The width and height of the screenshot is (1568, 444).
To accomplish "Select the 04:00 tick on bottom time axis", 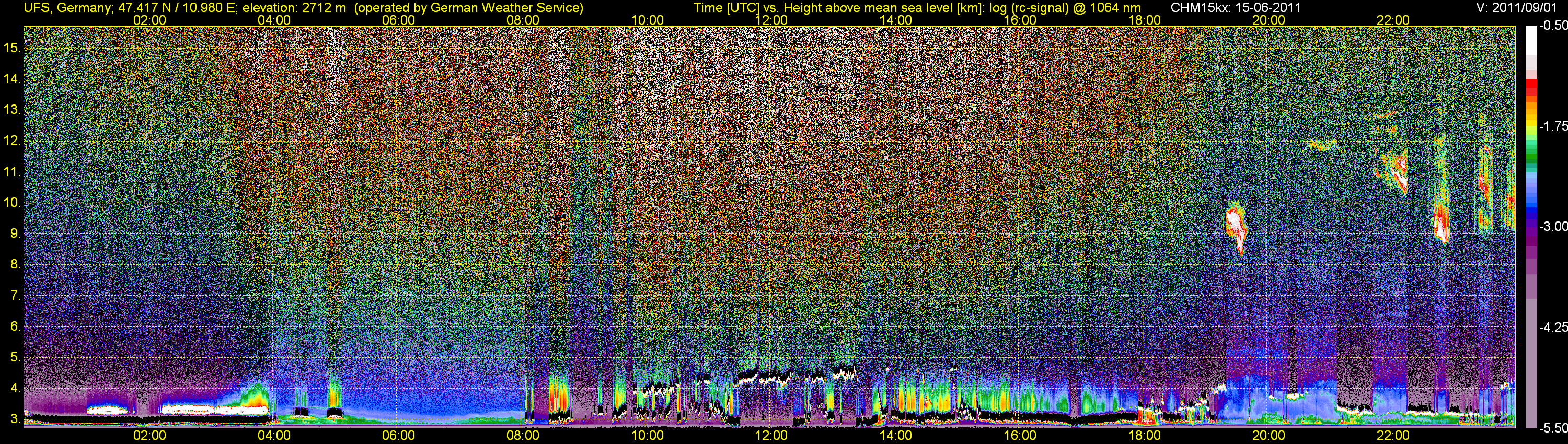I will click(274, 436).
